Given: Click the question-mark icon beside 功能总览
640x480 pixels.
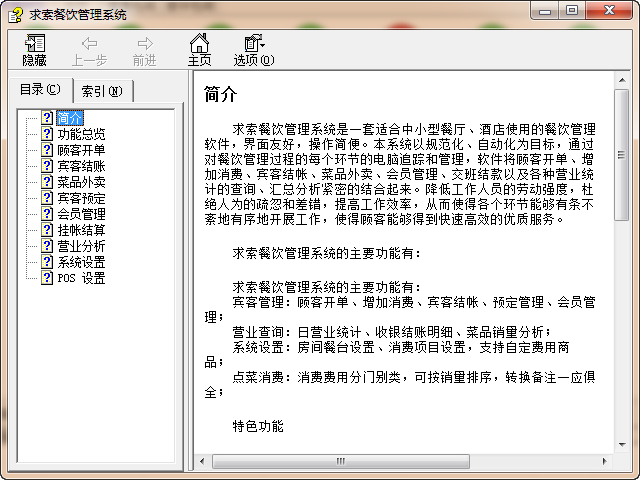Looking at the screenshot, I should click(x=47, y=134).
